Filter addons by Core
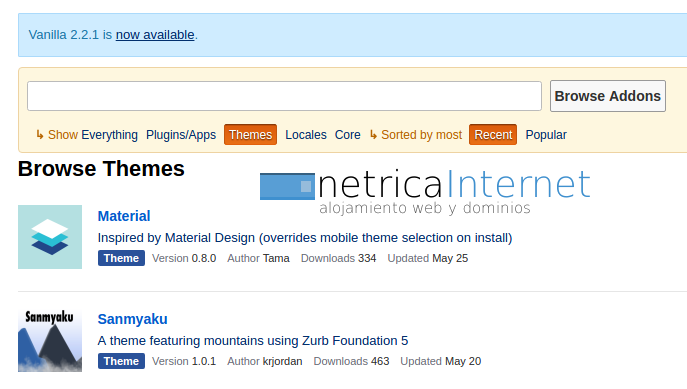This screenshot has width=687, height=389. pyautogui.click(x=347, y=134)
